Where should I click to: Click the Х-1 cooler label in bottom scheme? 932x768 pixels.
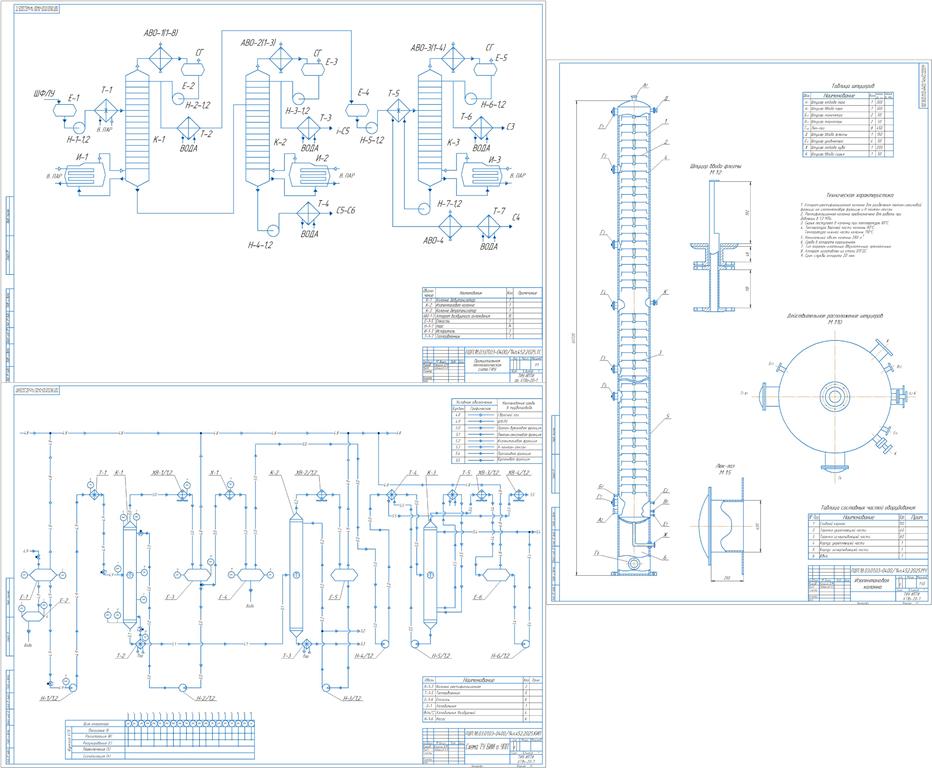click(215, 473)
